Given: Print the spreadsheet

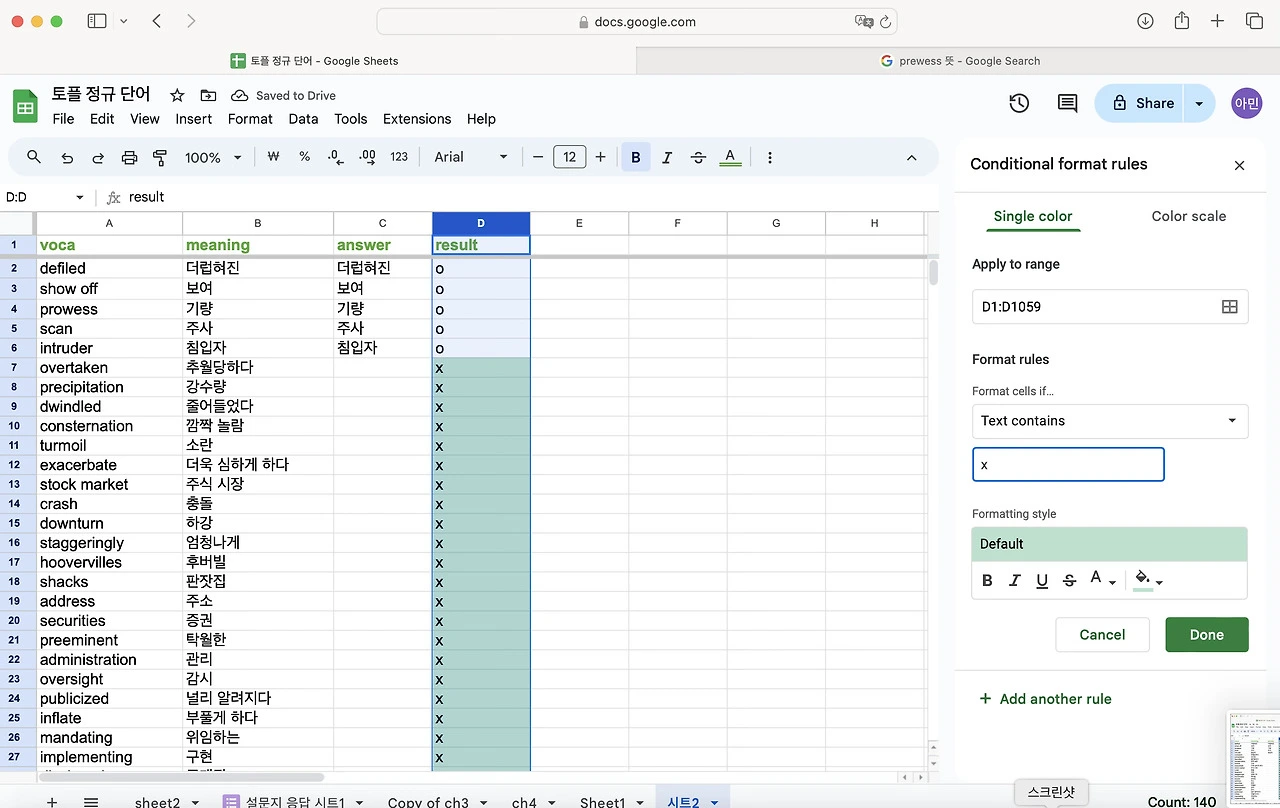Looking at the screenshot, I should pyautogui.click(x=129, y=157).
